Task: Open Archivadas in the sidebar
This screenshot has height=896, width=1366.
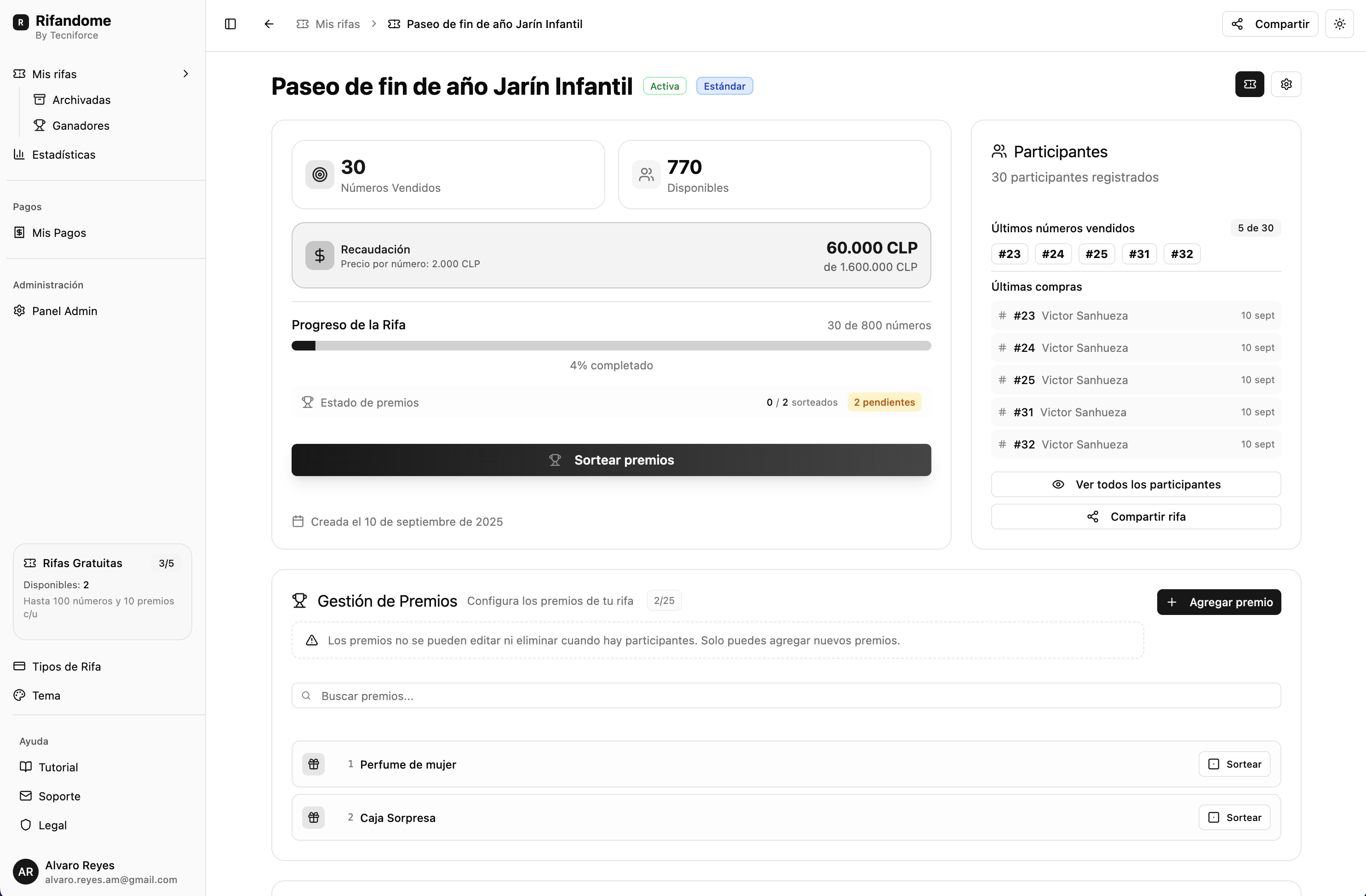Action: pyautogui.click(x=81, y=100)
